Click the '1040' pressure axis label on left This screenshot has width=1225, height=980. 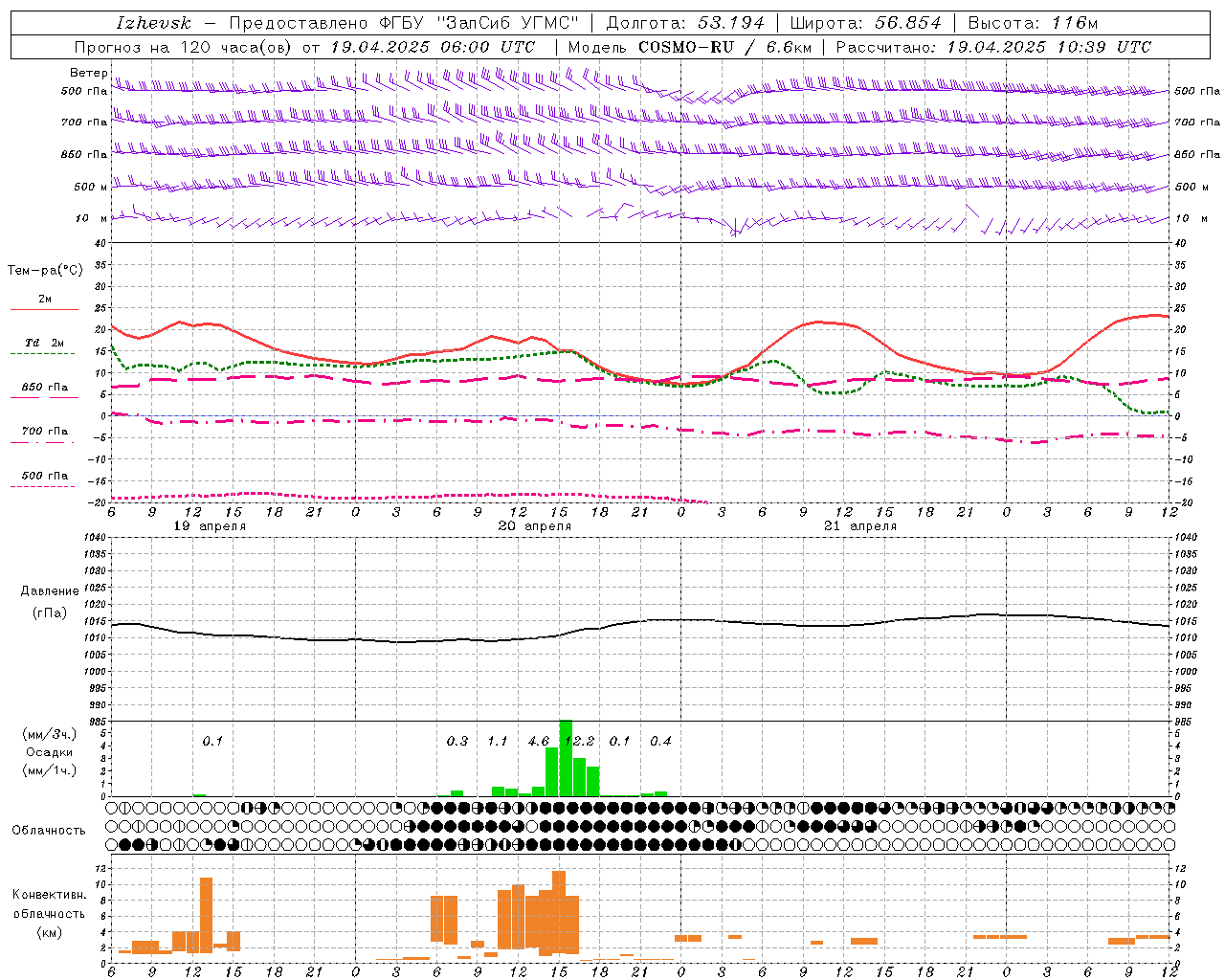click(93, 538)
